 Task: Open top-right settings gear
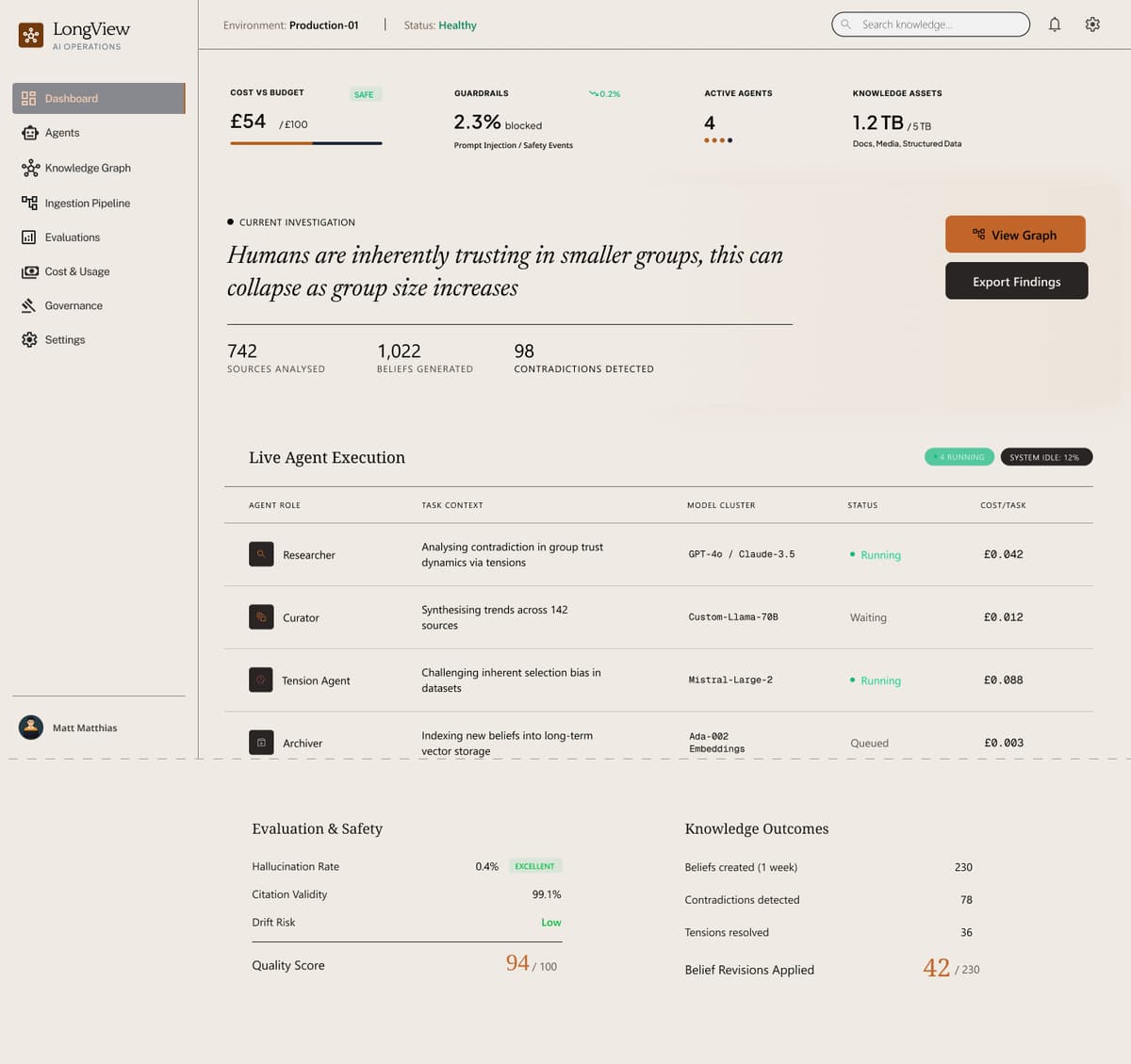click(x=1092, y=24)
